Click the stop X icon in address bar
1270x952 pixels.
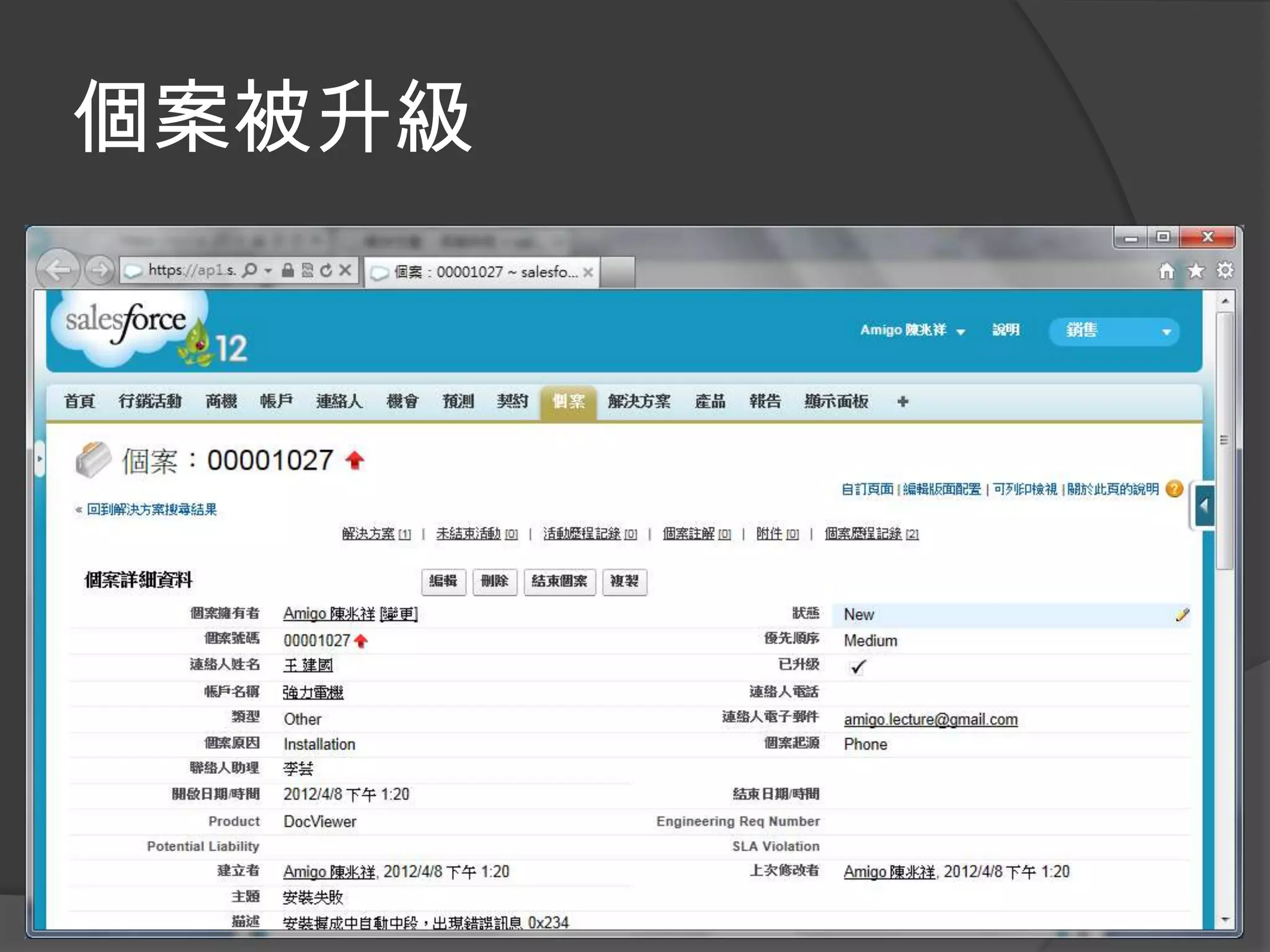(x=345, y=270)
